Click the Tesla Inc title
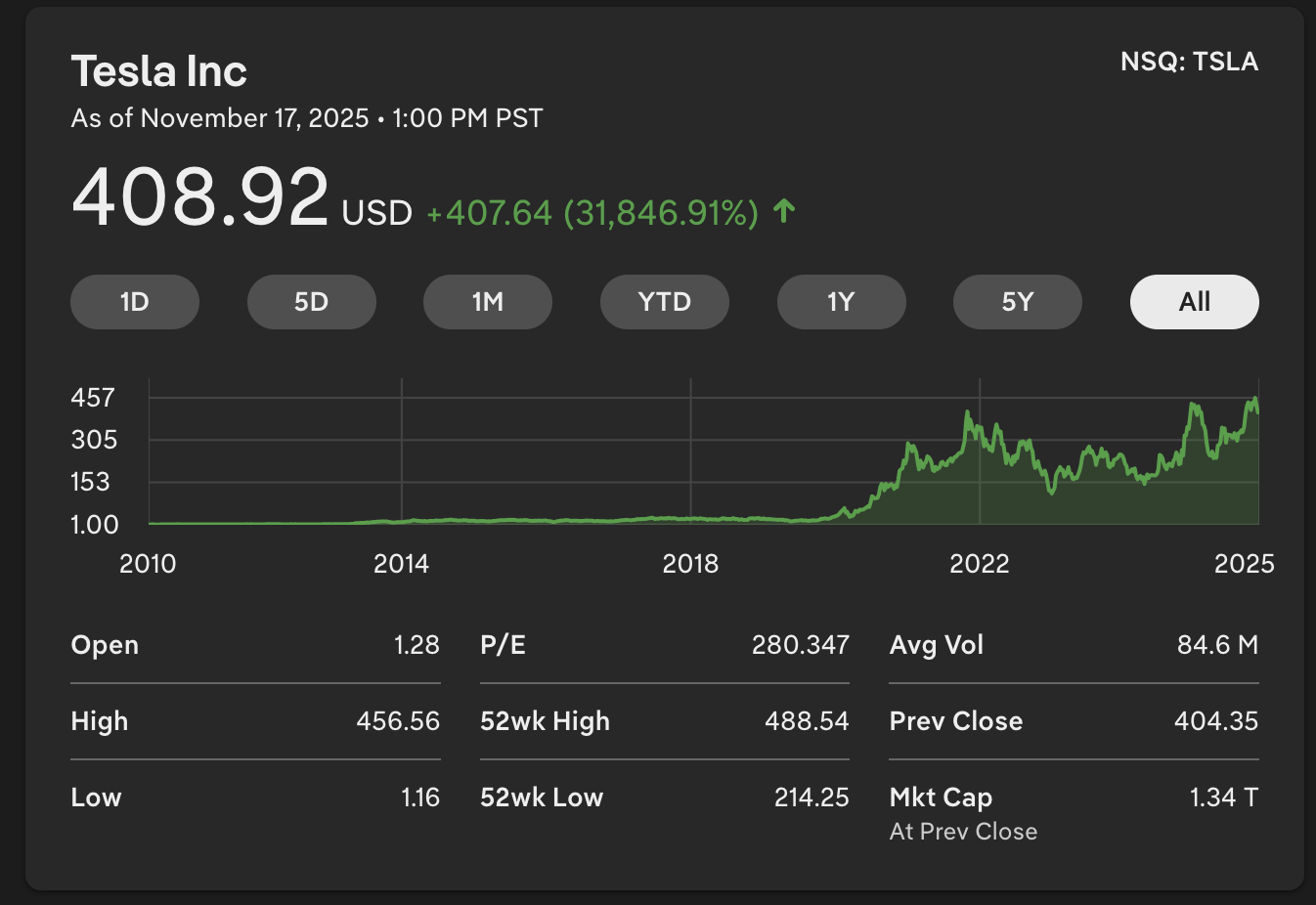Image resolution: width=1316 pixels, height=905 pixels. coord(158,71)
